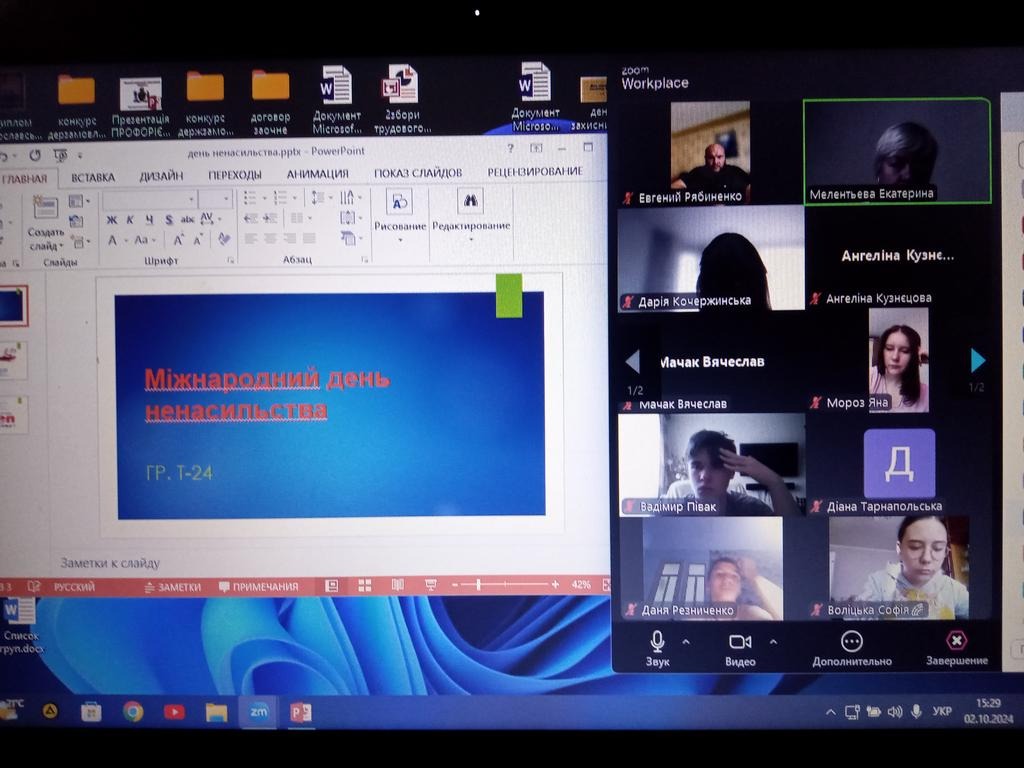The image size is (1024, 768).
Task: Align text right in paragraph group
Action: click(290, 238)
